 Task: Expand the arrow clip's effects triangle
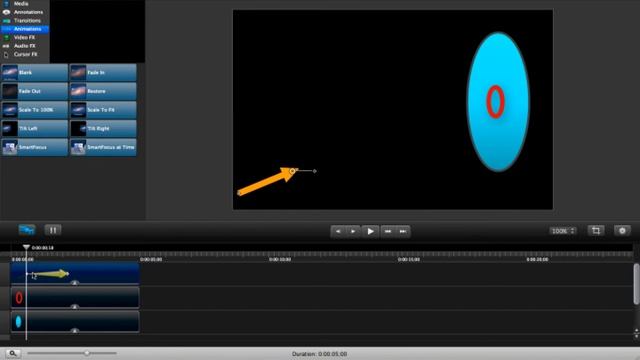click(x=74, y=282)
